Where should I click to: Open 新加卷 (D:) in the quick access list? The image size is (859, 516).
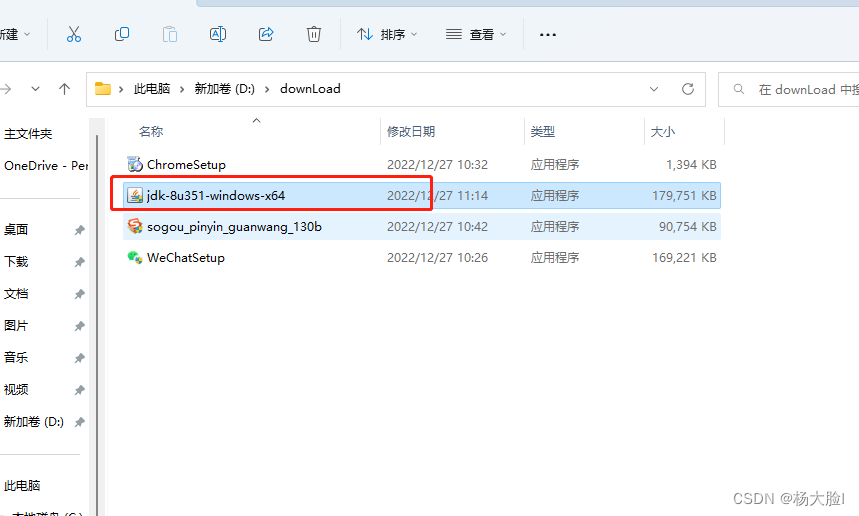click(33, 422)
